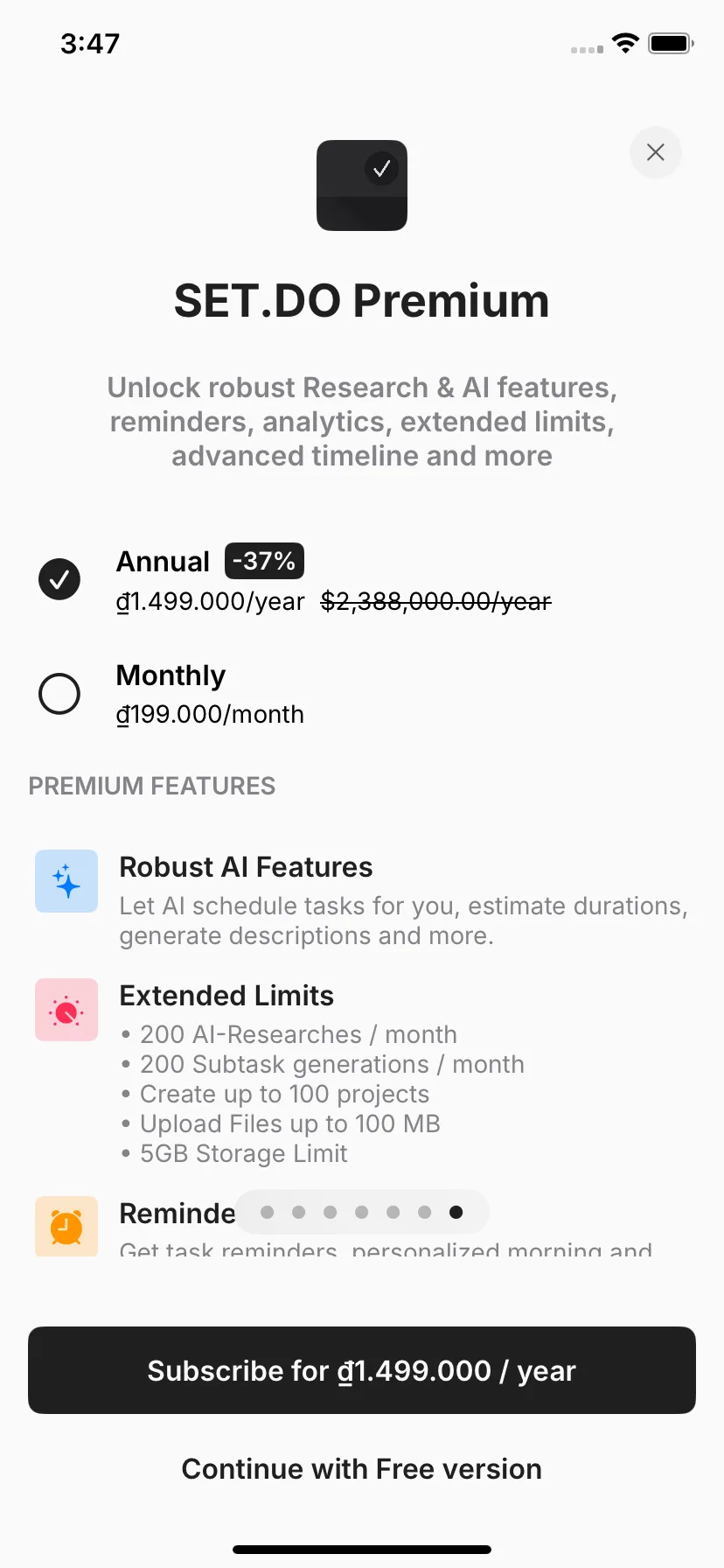Viewport: 724px width, 1568px height.
Task: Tap the cellular signal dots indicator
Action: (x=587, y=49)
